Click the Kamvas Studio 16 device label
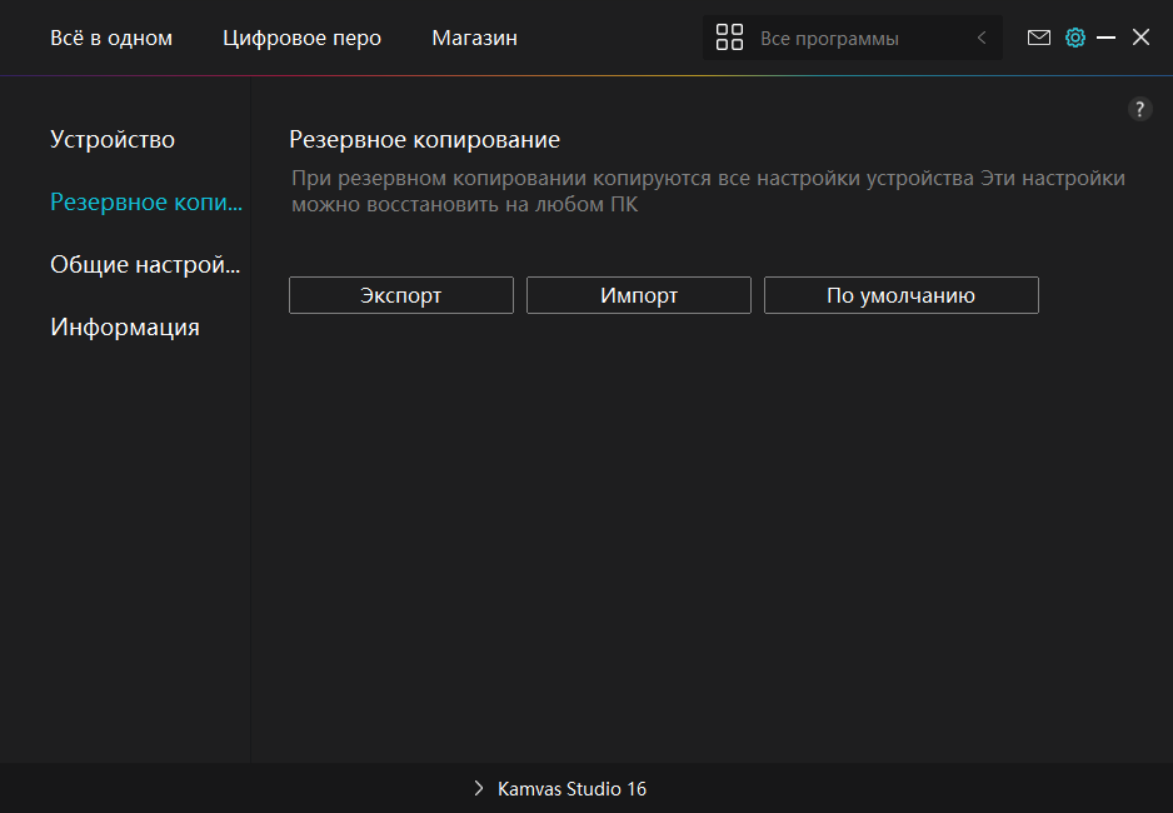 click(x=572, y=789)
